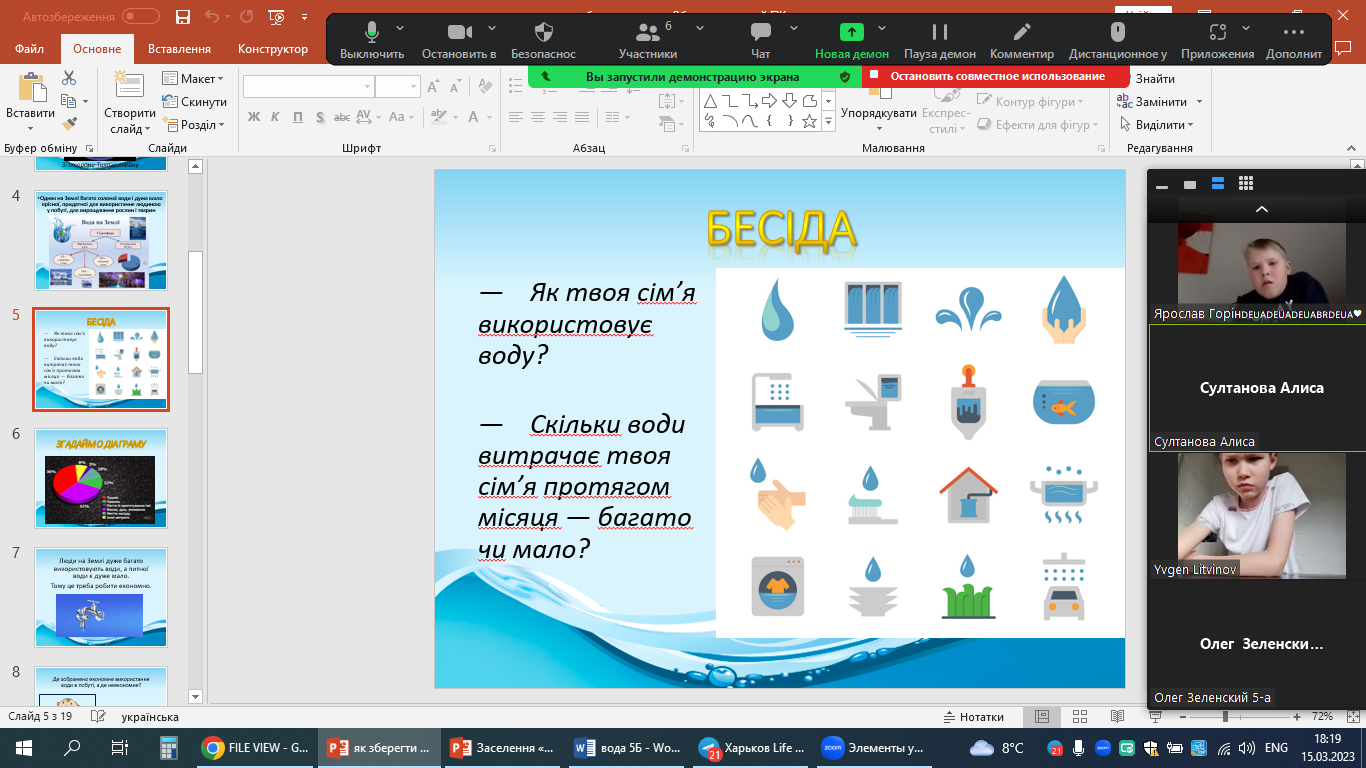Select the Основне ribbon tab
1366x768 pixels.
click(97, 49)
